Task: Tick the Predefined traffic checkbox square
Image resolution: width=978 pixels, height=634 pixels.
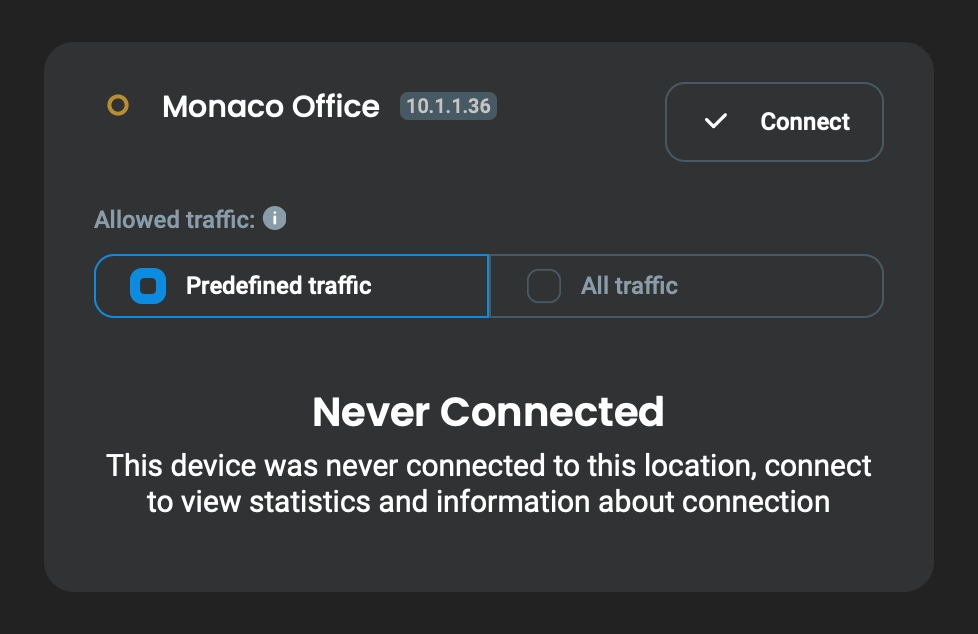Action: (x=148, y=286)
